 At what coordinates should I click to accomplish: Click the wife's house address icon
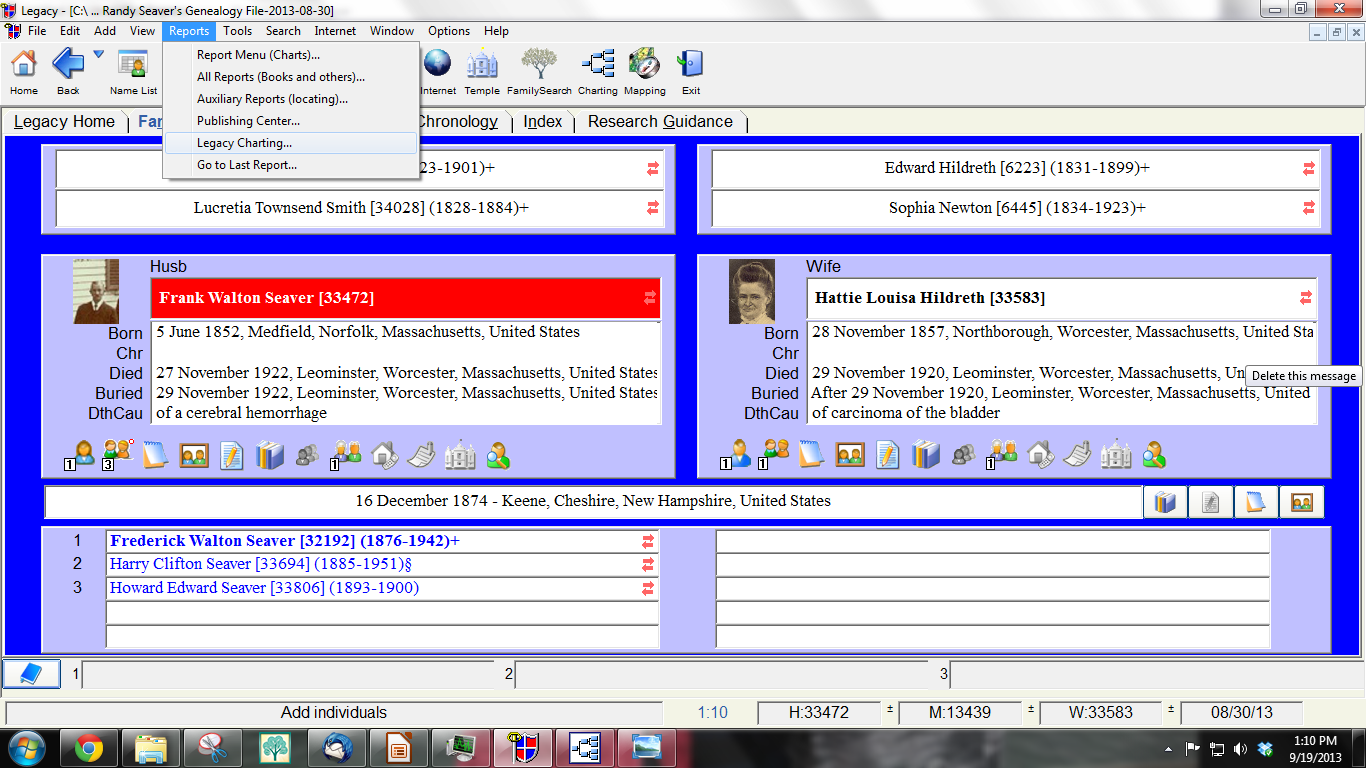click(1041, 455)
